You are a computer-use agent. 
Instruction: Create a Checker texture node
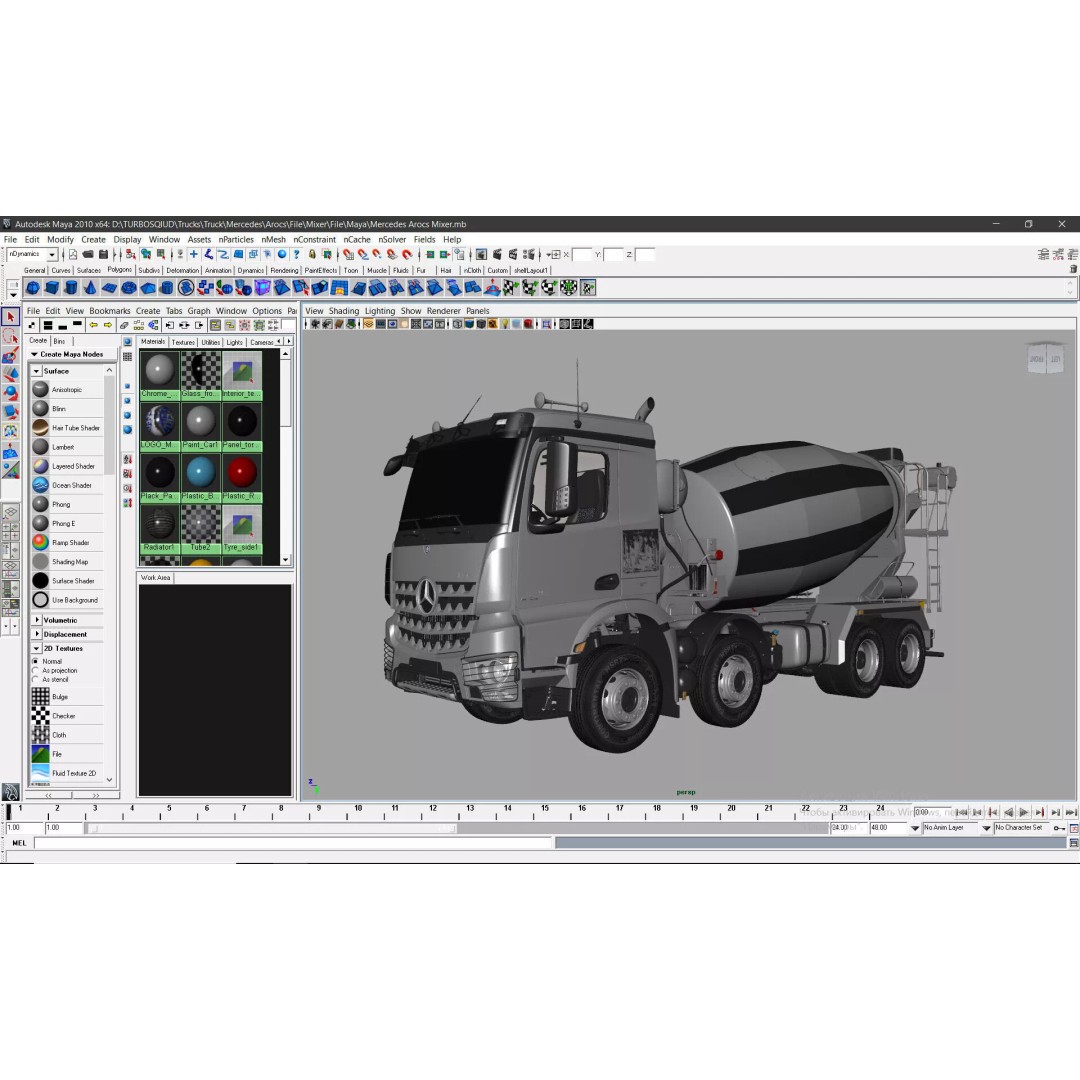[x=68, y=716]
